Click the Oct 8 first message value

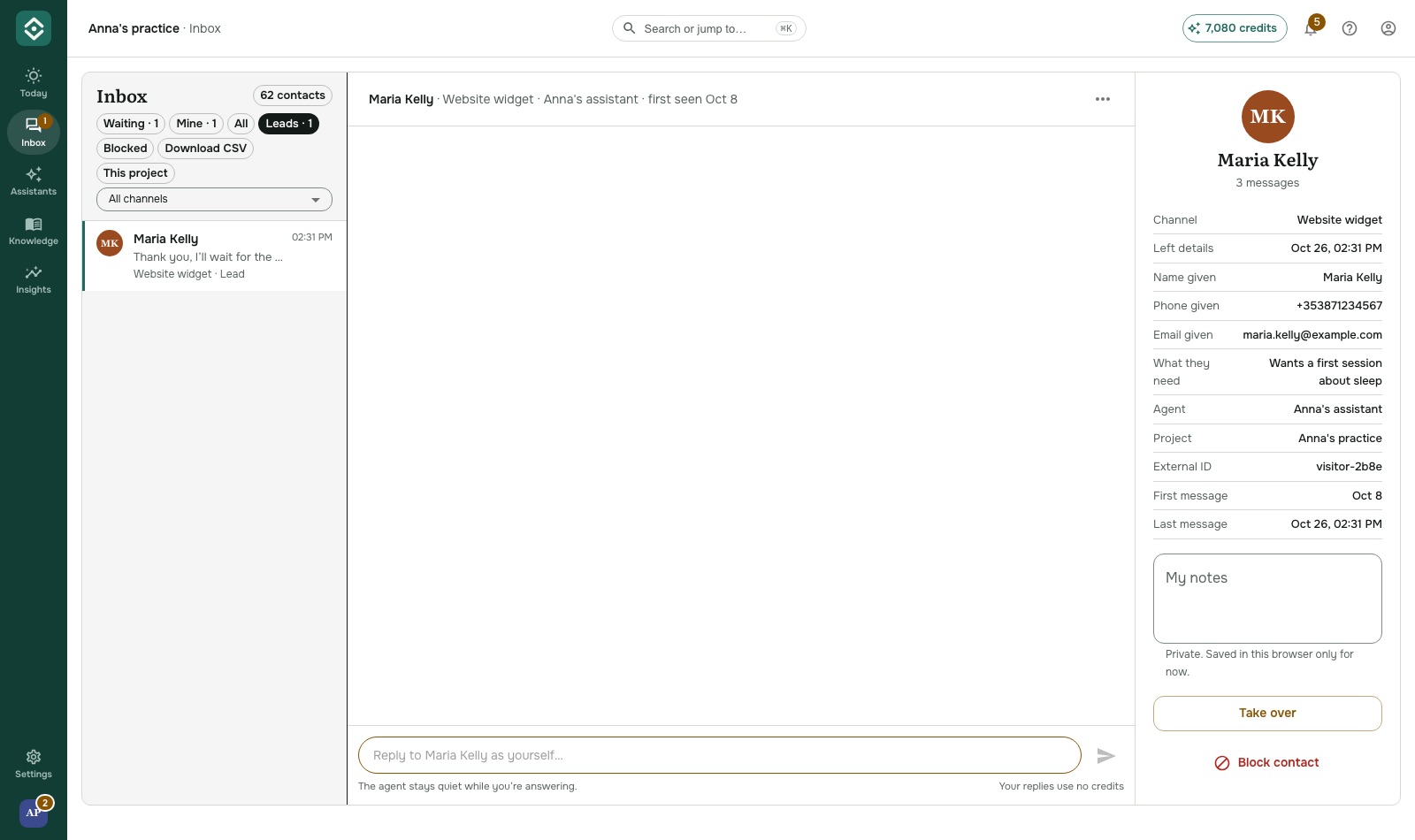1367,496
